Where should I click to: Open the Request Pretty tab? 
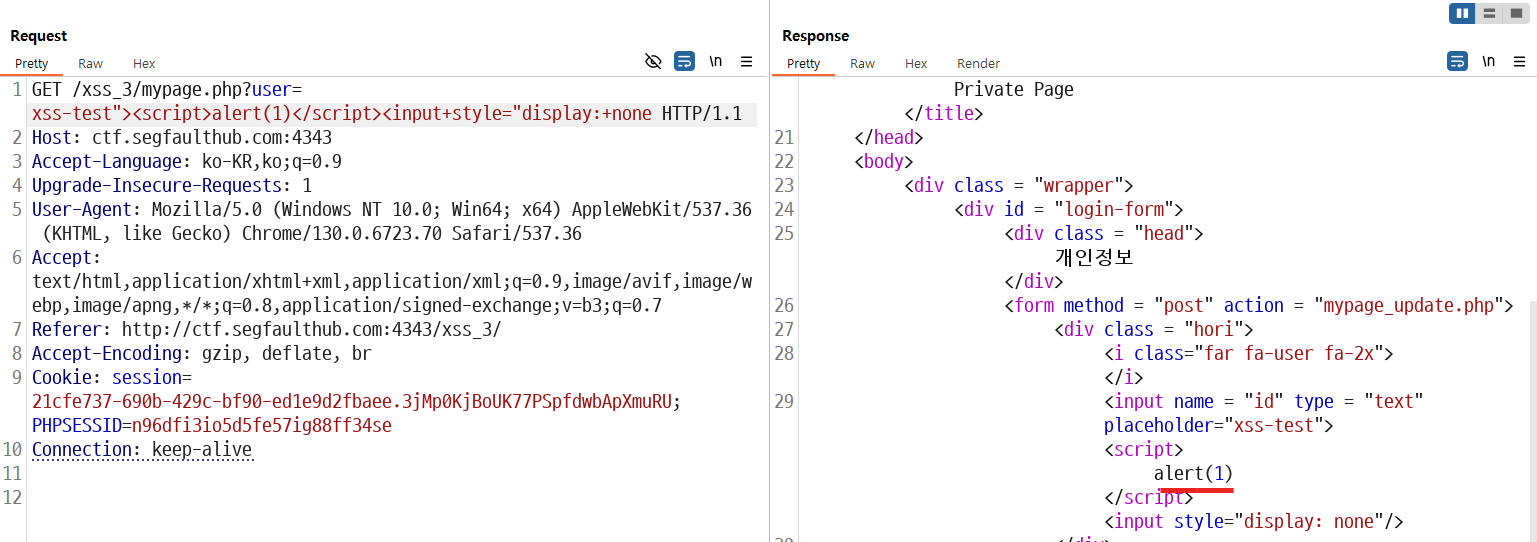coord(32,63)
